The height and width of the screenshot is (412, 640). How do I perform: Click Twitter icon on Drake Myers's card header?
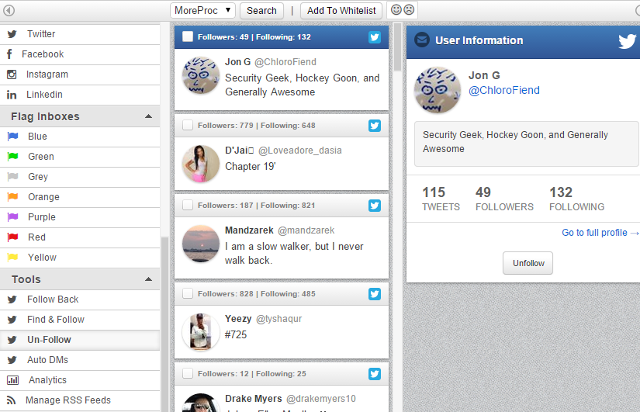(375, 374)
